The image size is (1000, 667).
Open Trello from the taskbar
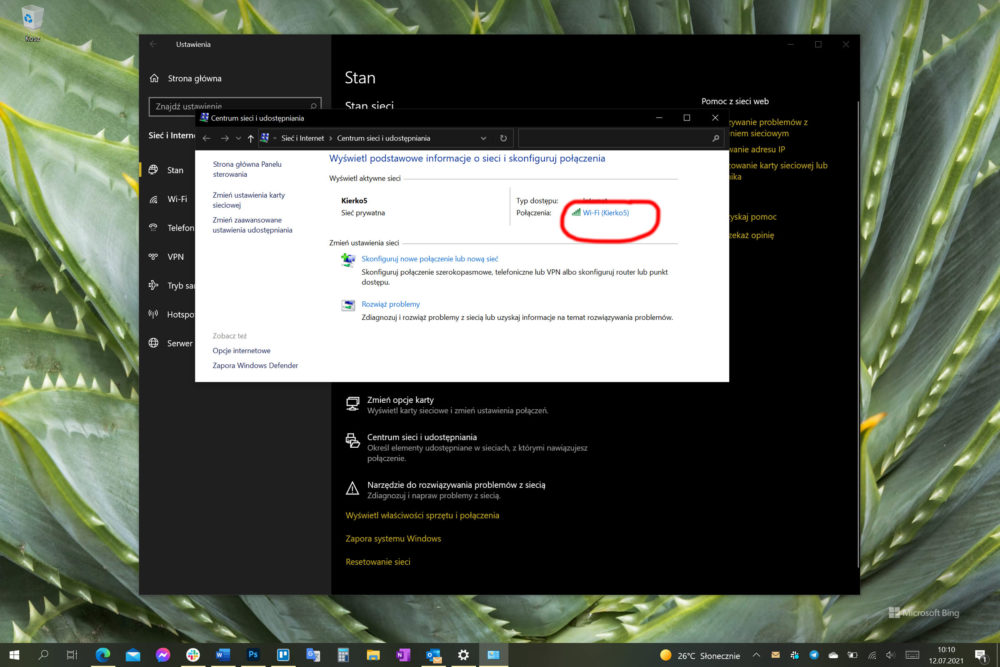(283, 655)
